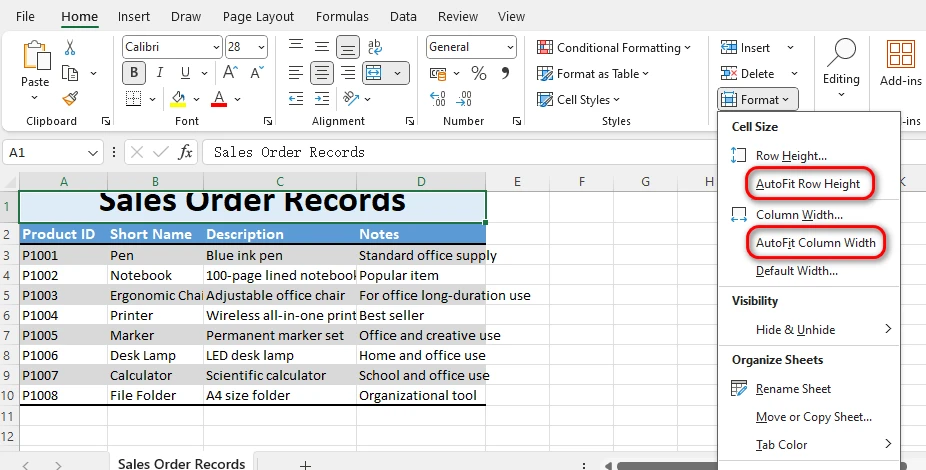This screenshot has width=926, height=470.
Task: Open the font size 28 dropdown
Action: [x=262, y=47]
